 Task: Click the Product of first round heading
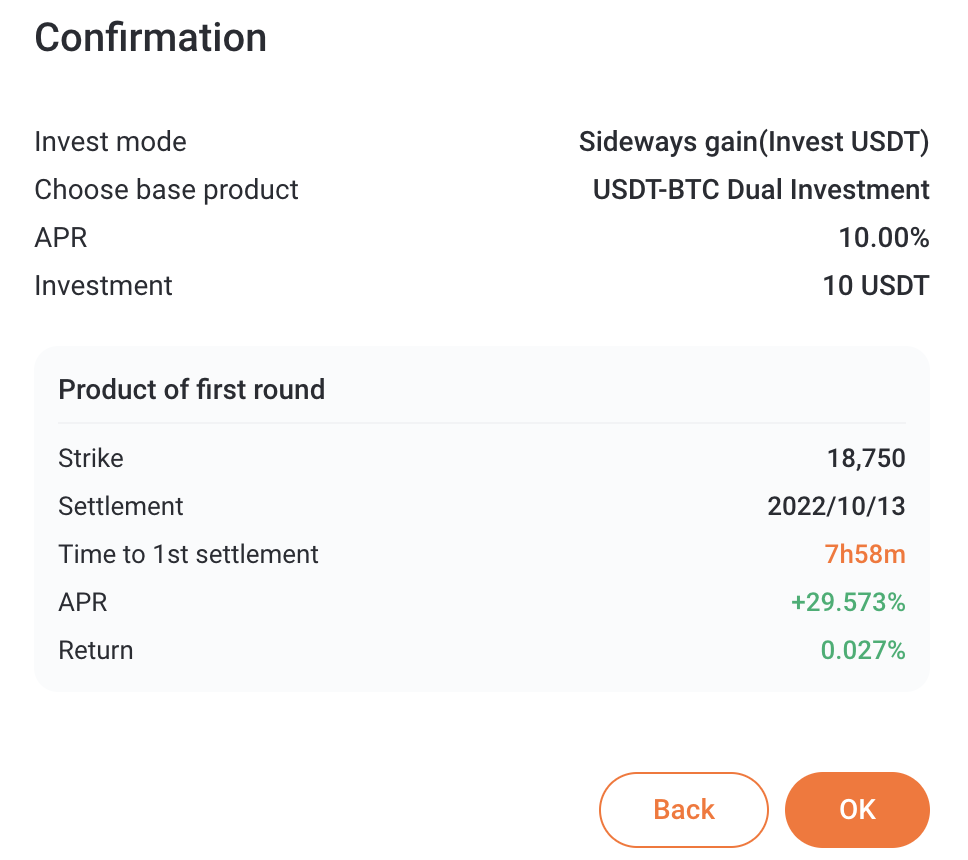pos(191,390)
